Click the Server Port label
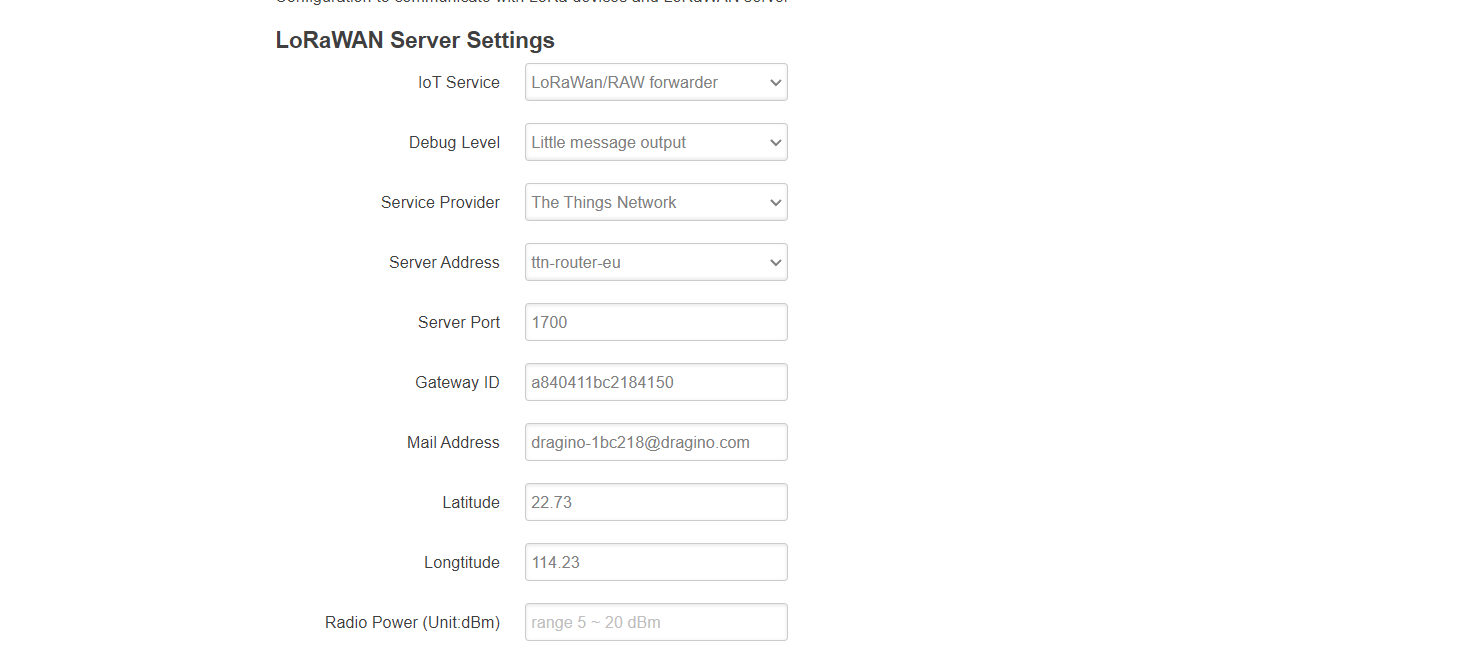 tap(458, 323)
